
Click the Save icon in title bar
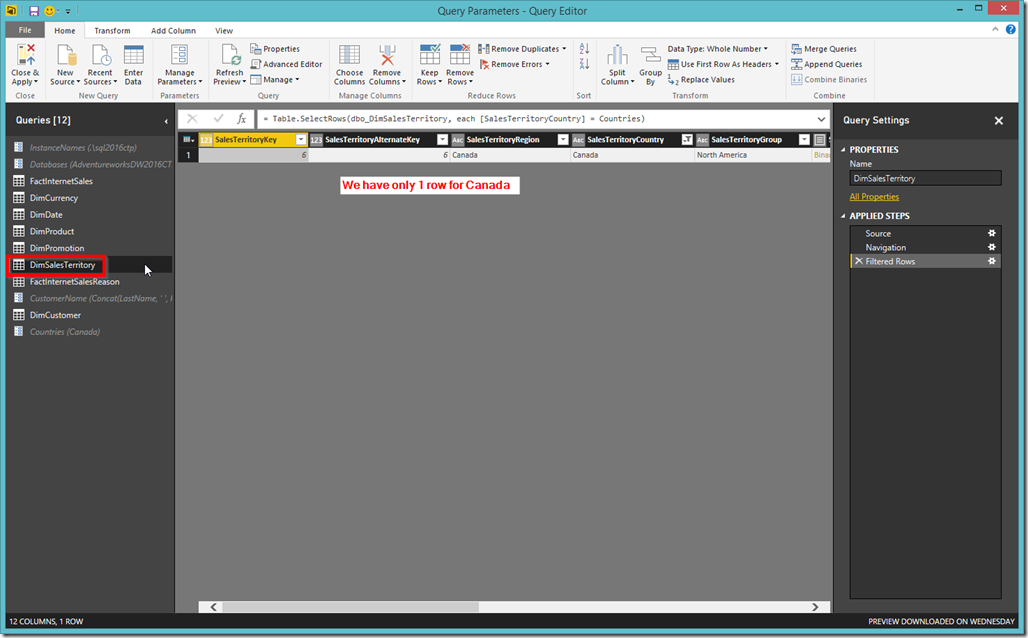(34, 11)
